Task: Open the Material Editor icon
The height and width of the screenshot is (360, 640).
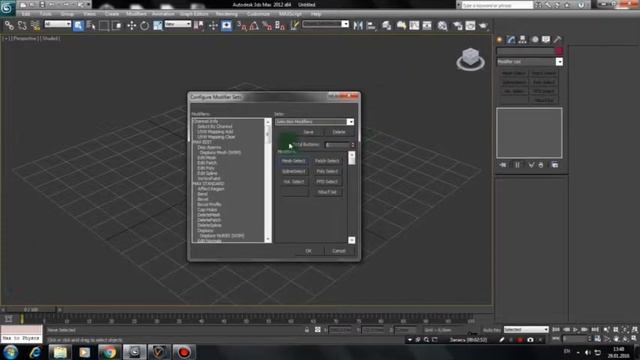Action: (x=442, y=26)
